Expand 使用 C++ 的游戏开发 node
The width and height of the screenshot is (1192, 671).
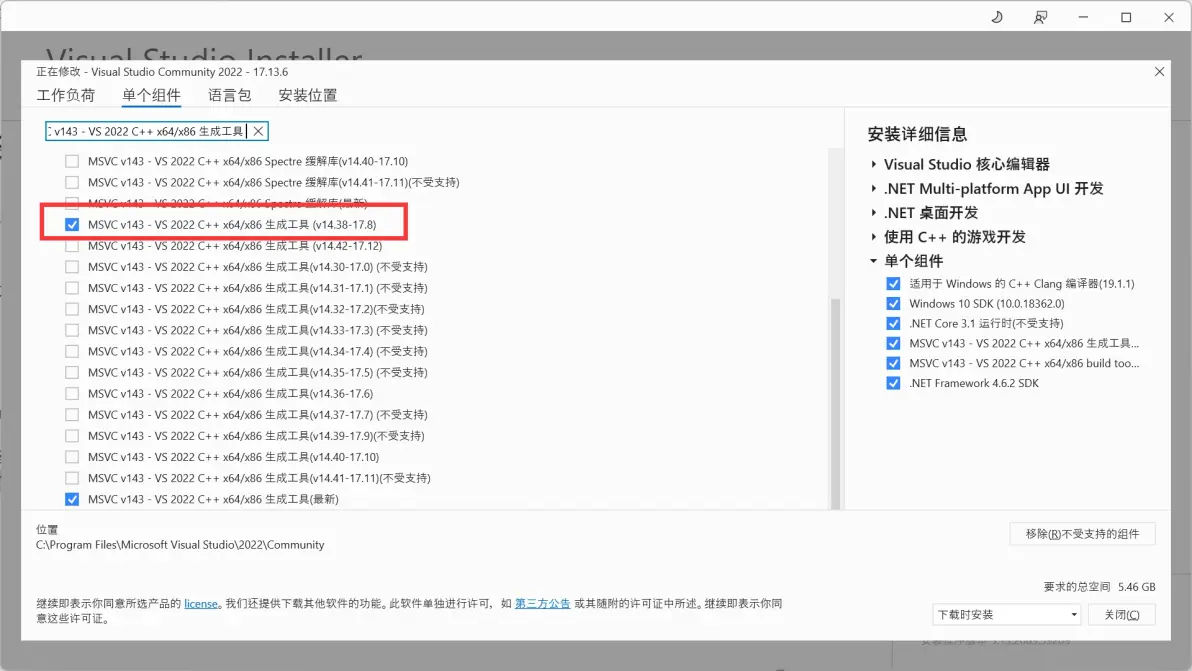click(x=873, y=237)
